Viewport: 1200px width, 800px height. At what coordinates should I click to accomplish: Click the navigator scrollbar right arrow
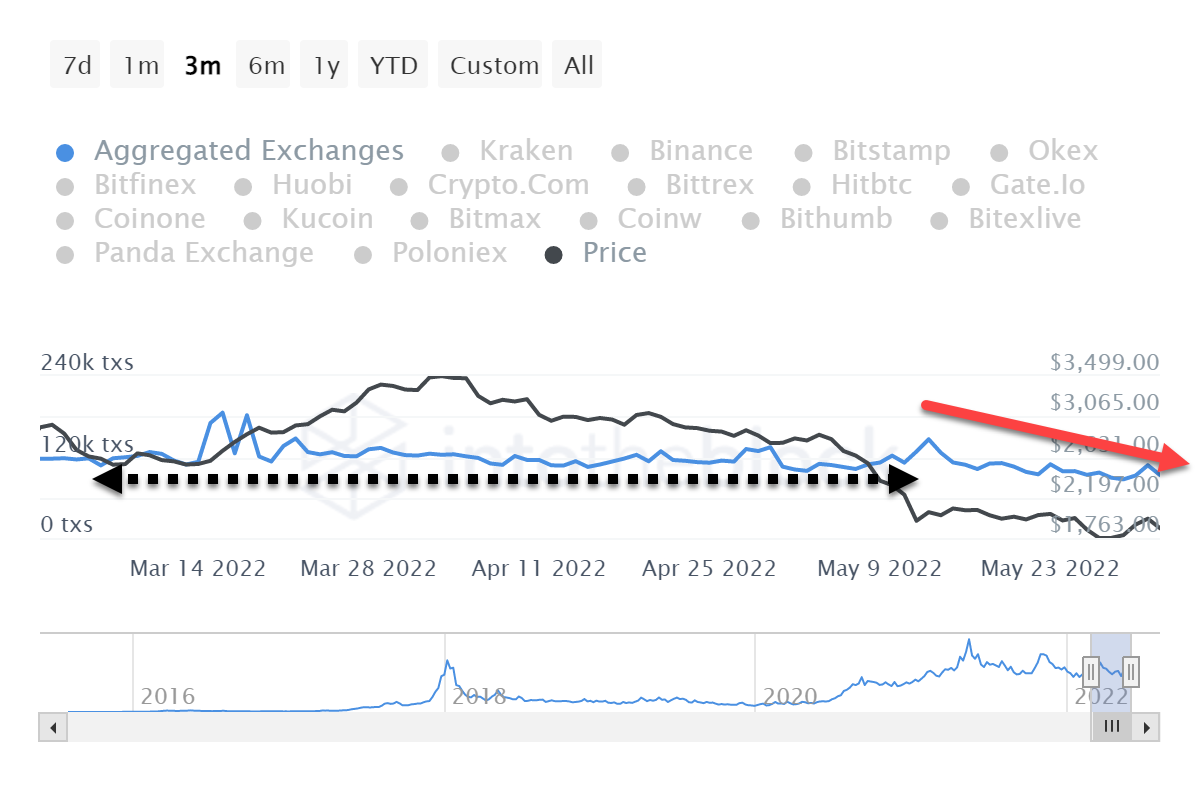pos(1148,727)
